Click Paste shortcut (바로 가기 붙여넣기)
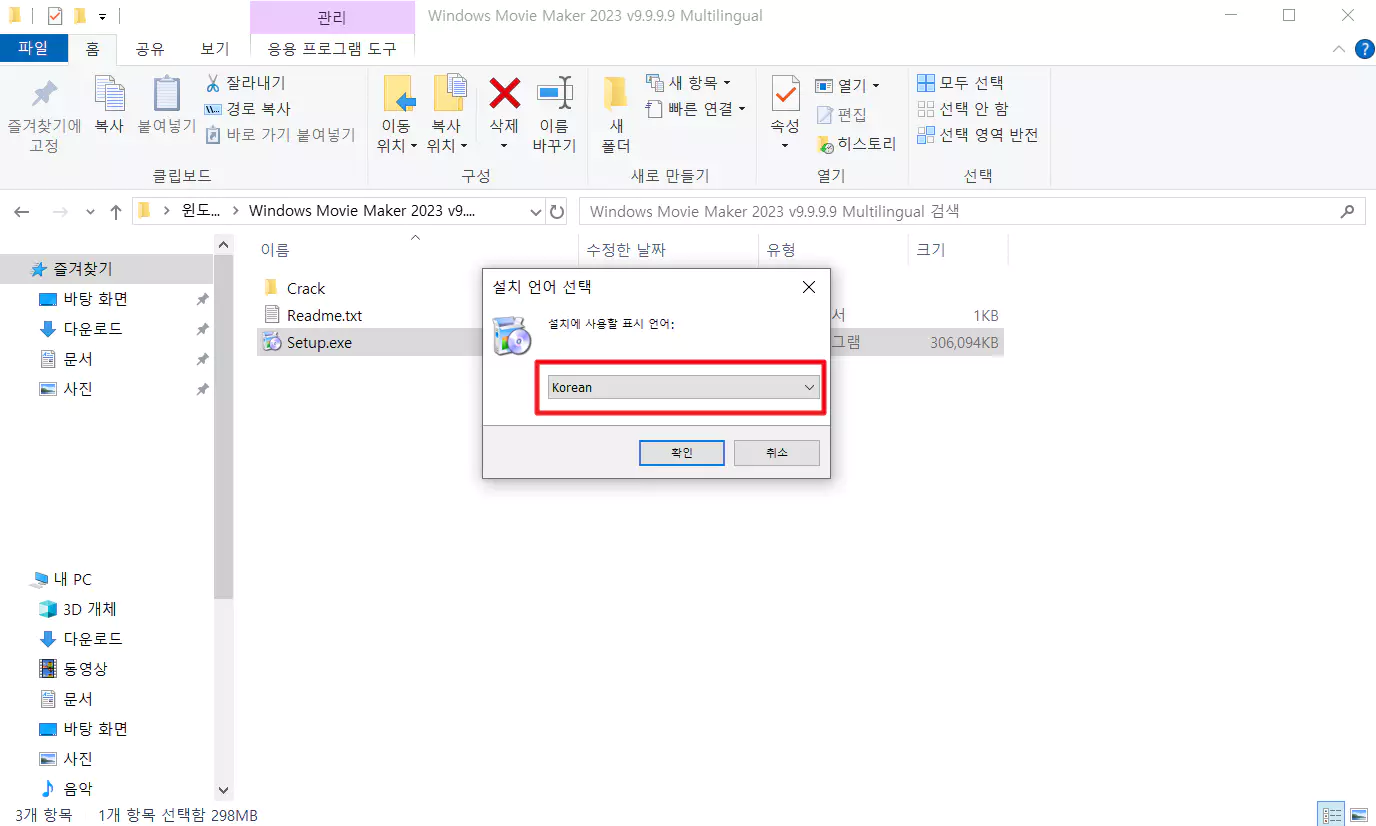1376x826 pixels. [x=280, y=134]
